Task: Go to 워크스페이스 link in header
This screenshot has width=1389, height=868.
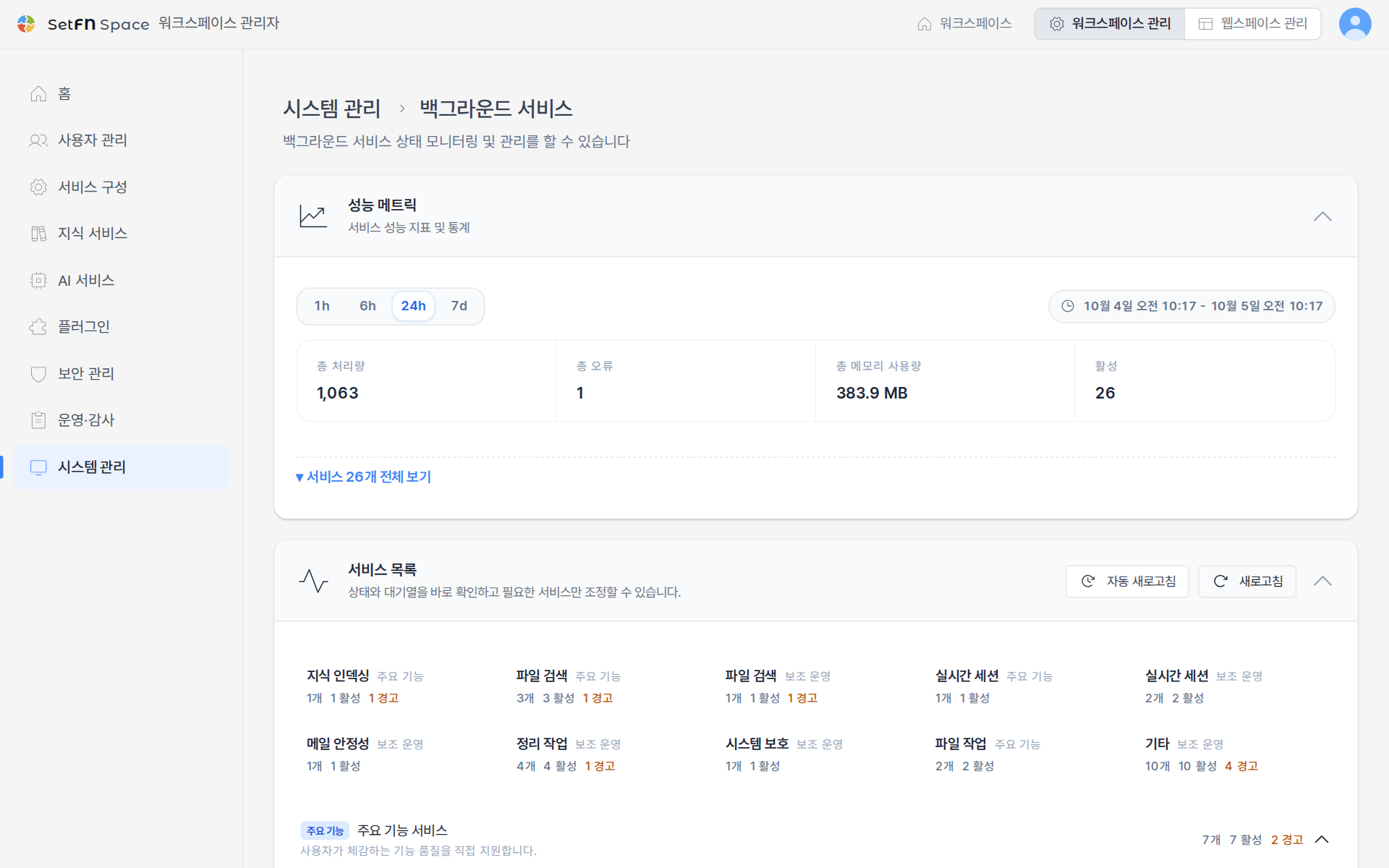Action: coord(964,24)
